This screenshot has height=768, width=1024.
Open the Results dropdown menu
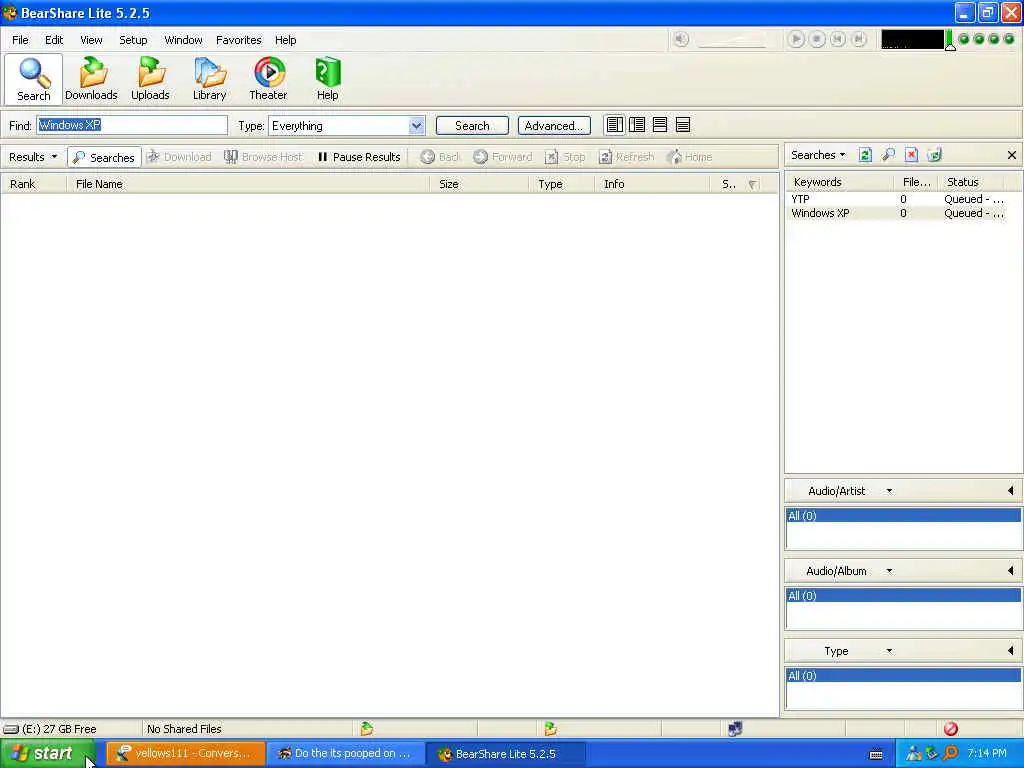33,157
